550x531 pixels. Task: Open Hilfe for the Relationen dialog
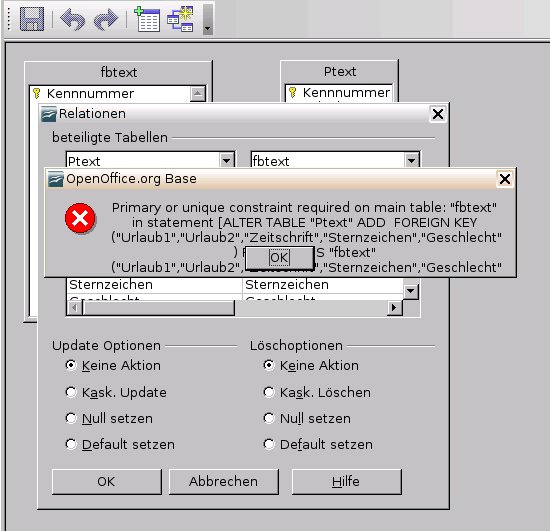click(347, 482)
